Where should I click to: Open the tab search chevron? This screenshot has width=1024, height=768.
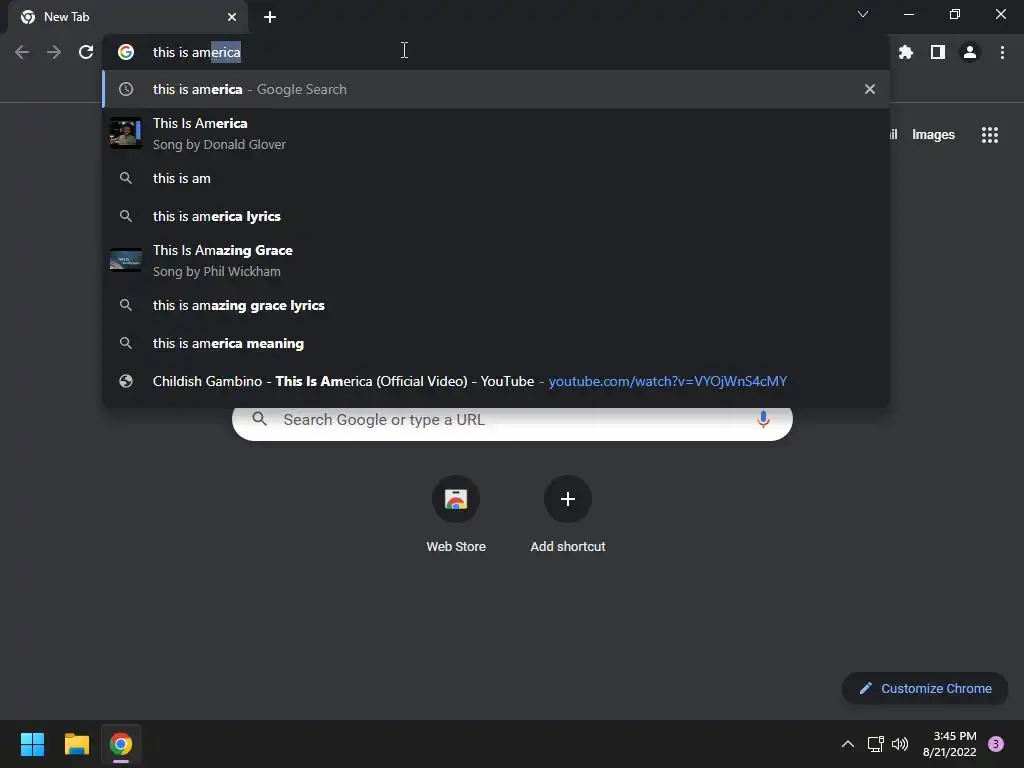click(863, 14)
